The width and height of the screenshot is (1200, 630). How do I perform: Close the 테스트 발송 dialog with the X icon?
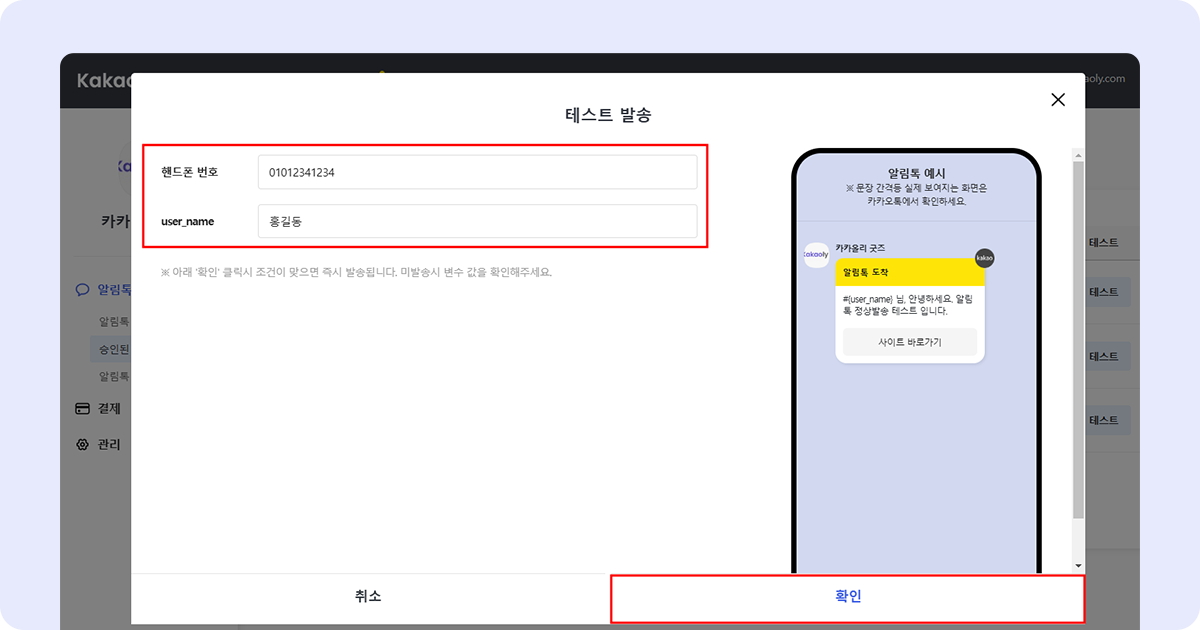tap(1058, 100)
